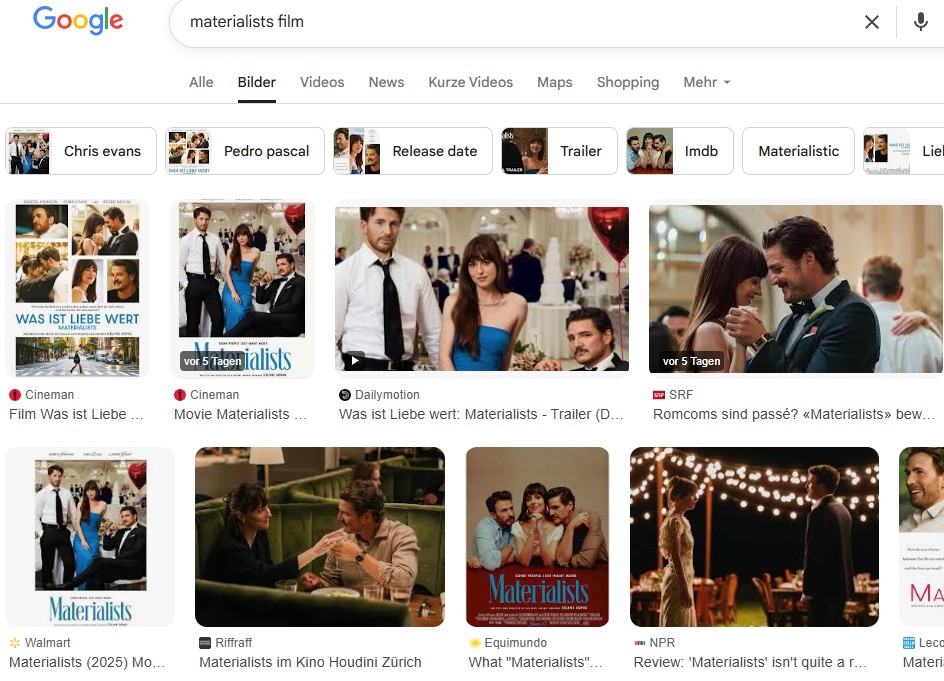Clear the search field with the X icon
944x681 pixels.
(x=871, y=22)
